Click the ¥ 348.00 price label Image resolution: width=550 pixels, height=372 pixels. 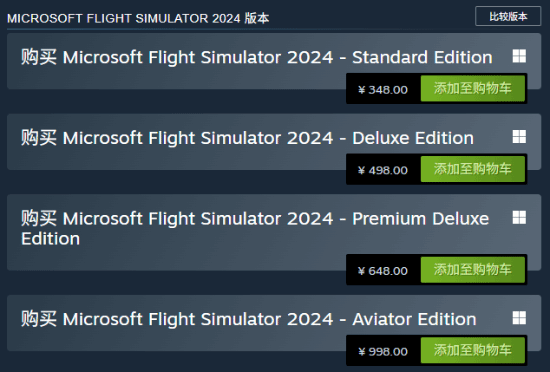[383, 90]
